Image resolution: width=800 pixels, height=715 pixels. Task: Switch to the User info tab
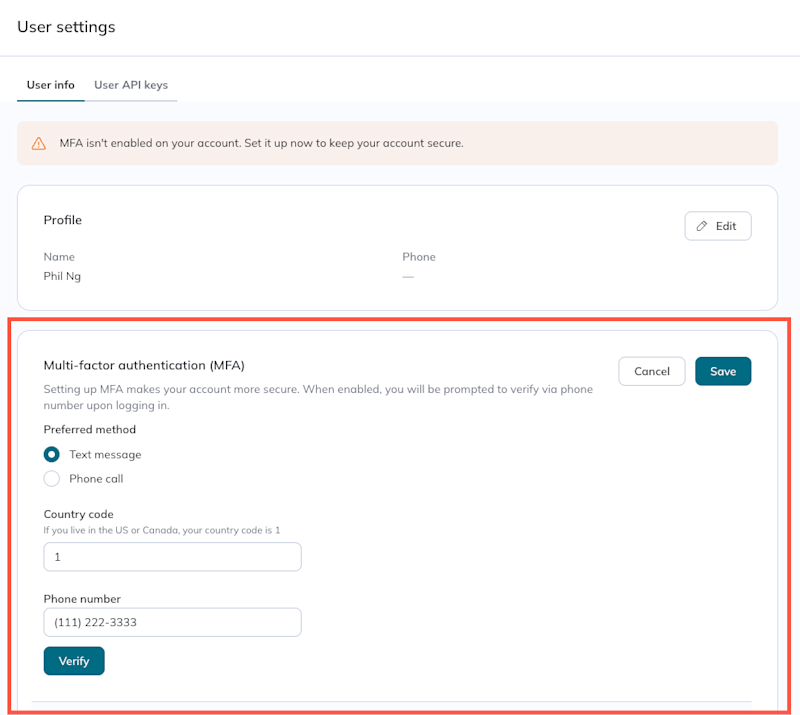(51, 85)
